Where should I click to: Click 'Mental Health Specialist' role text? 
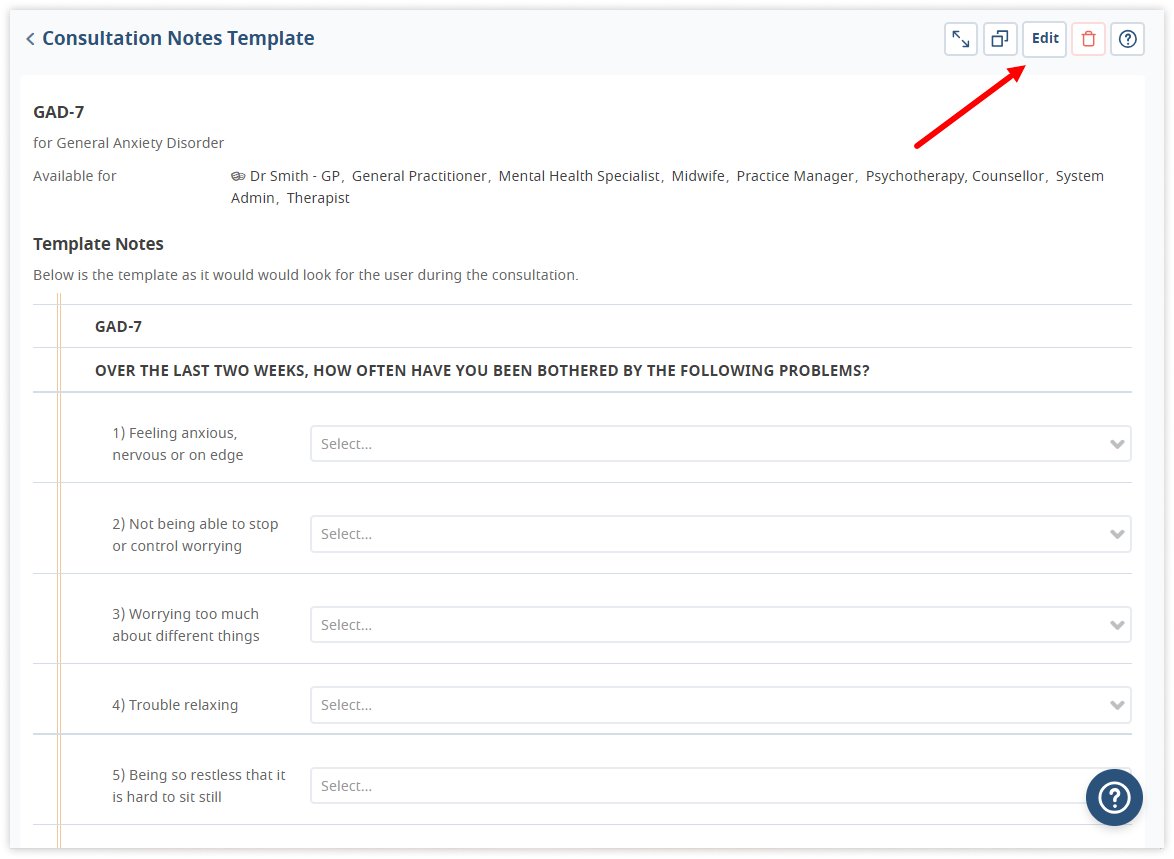pos(579,176)
